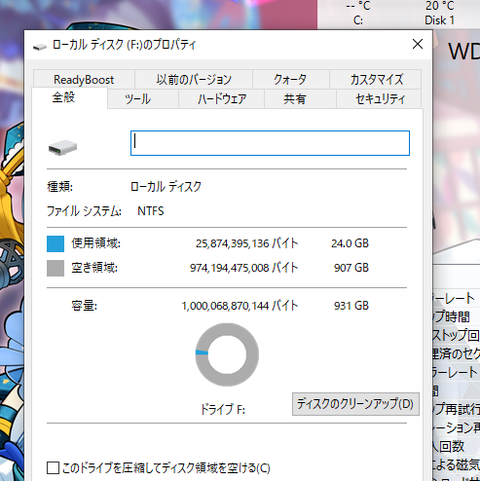480x481 pixels.
Task: Click the 907 GB free size
Action: pyautogui.click(x=351, y=268)
